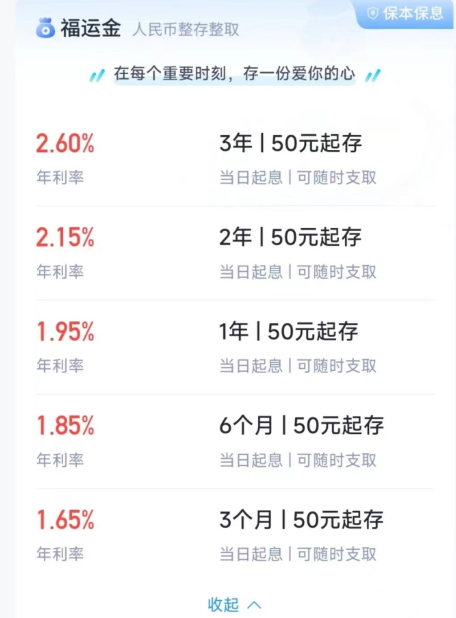
Task: Open the 福运金 product title
Action: point(90,28)
